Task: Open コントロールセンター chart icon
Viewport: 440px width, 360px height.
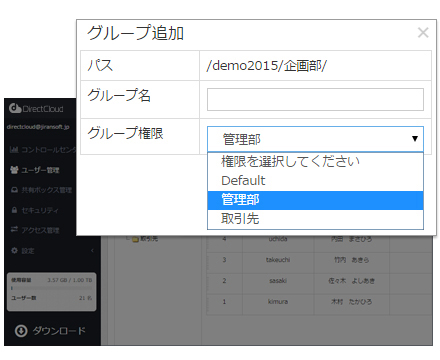Action: (x=14, y=149)
